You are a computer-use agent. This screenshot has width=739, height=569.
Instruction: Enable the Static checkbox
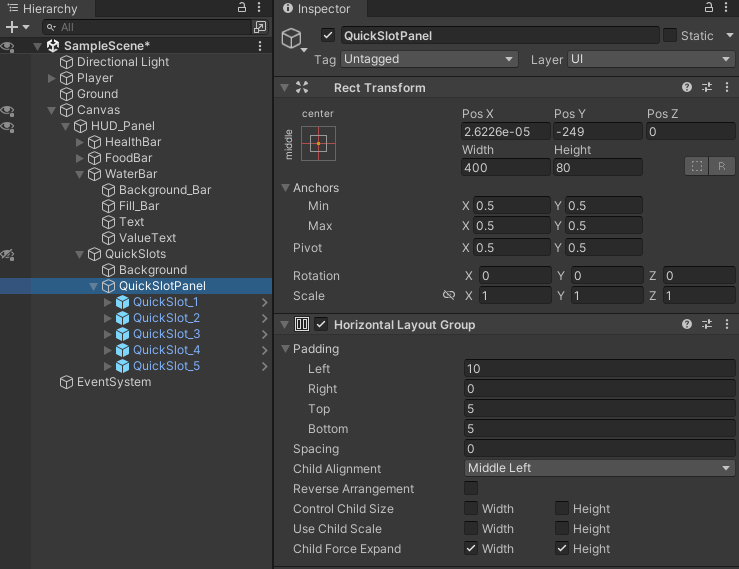coord(670,35)
